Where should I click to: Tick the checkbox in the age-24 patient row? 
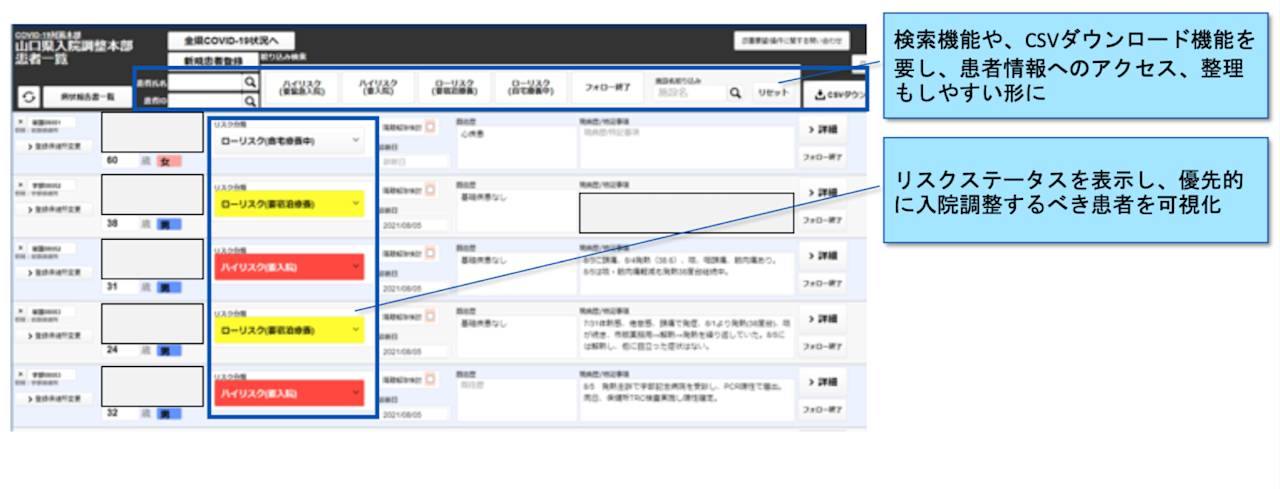pos(431,316)
